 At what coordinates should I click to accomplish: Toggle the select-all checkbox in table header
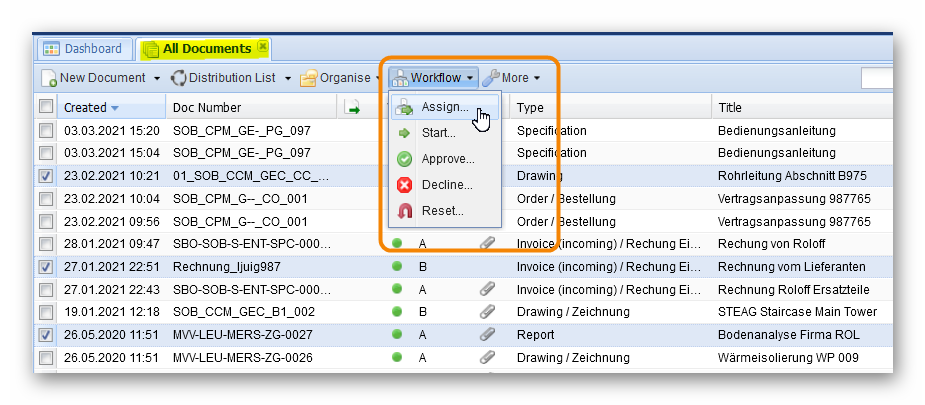(x=46, y=107)
